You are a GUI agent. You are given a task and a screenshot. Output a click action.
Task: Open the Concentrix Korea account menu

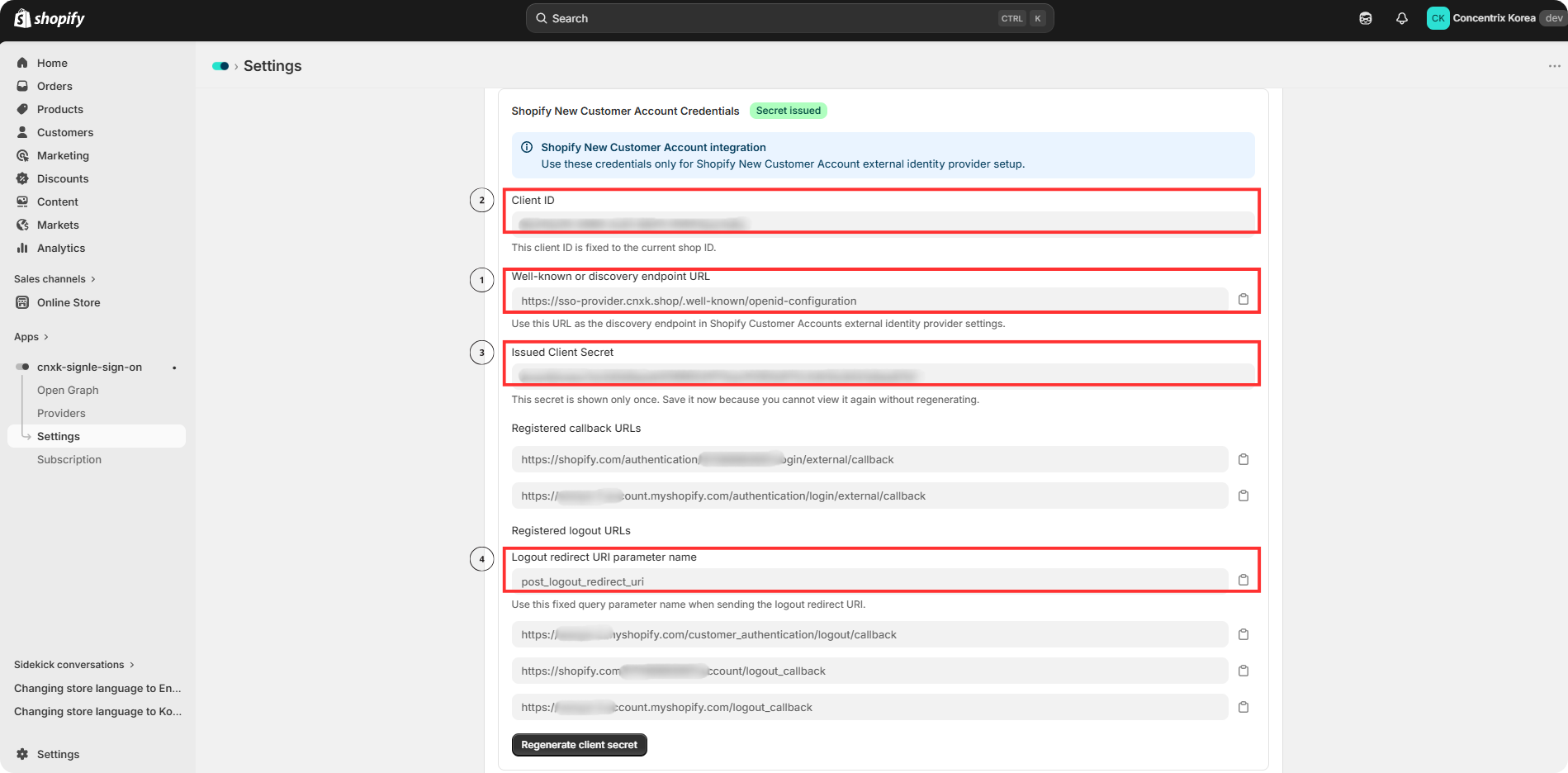(x=1495, y=18)
